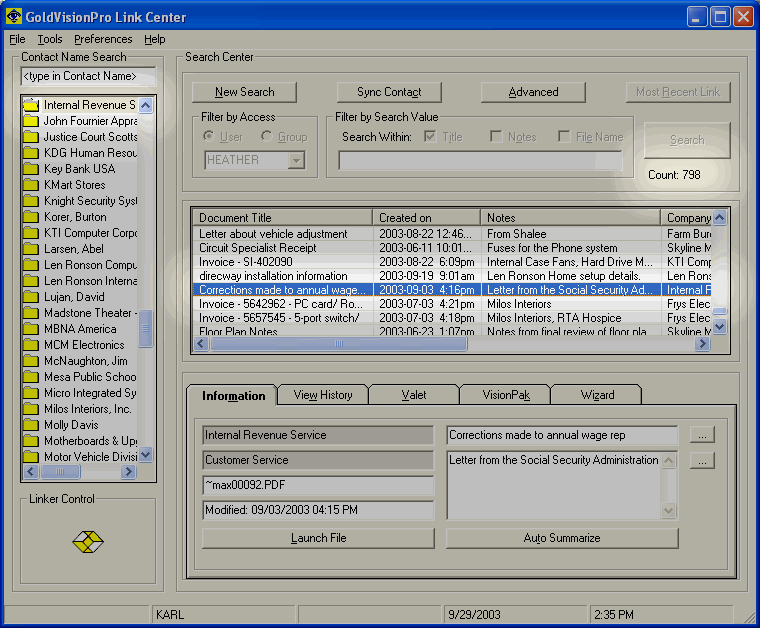Select the Key Bank USA folder icon
This screenshot has height=628, width=760.
[31, 169]
